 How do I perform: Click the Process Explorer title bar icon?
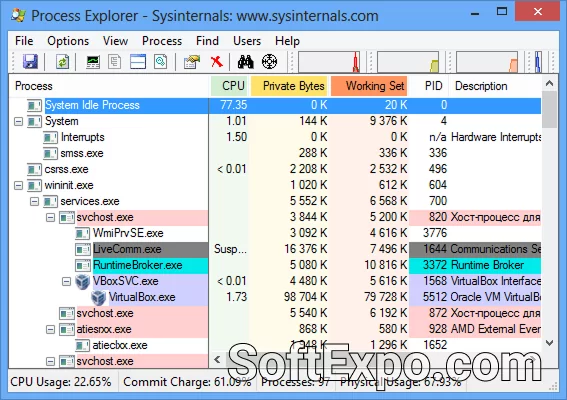[18, 15]
